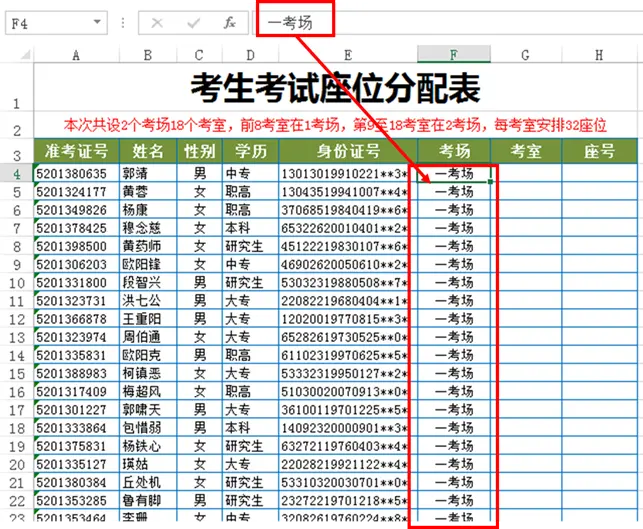Viewport: 643px width, 529px height.
Task: Click the error indicator triangle on cell A5
Action: point(36,185)
